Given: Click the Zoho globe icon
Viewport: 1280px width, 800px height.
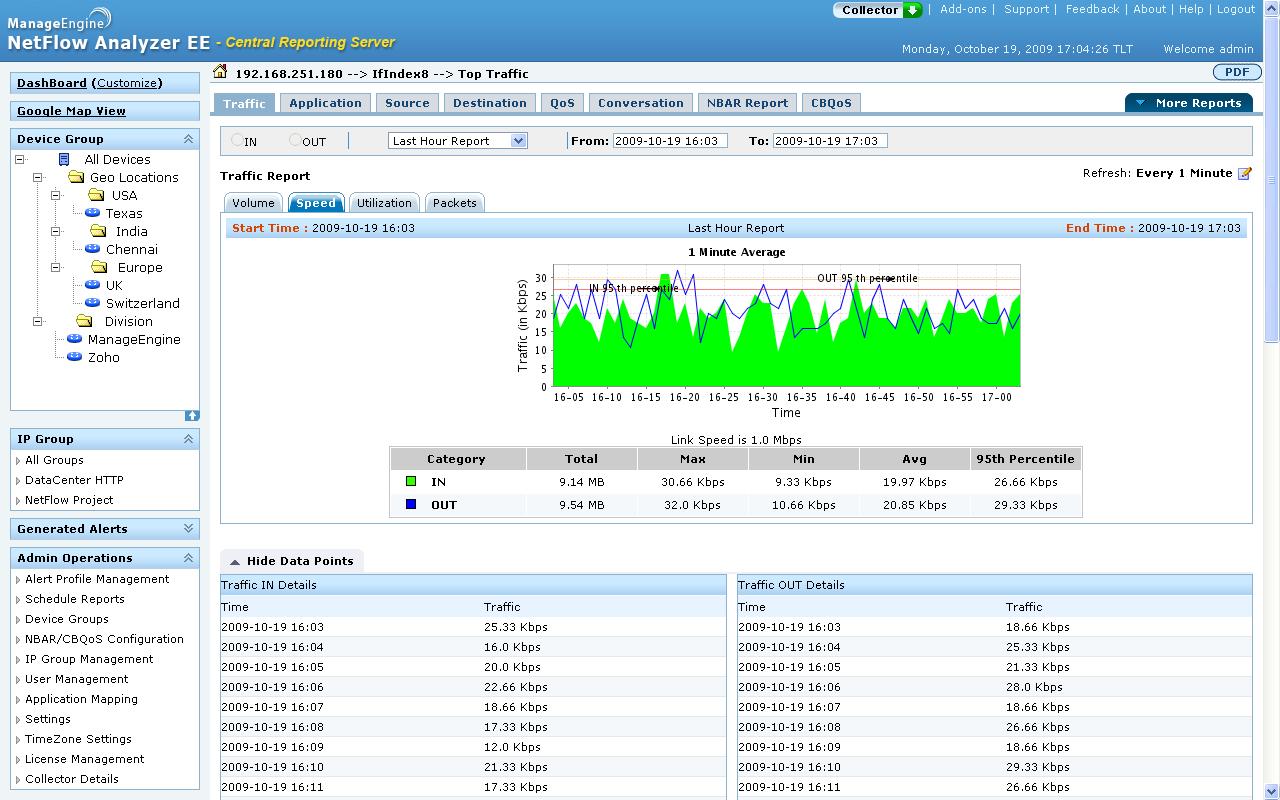Looking at the screenshot, I should coord(74,357).
